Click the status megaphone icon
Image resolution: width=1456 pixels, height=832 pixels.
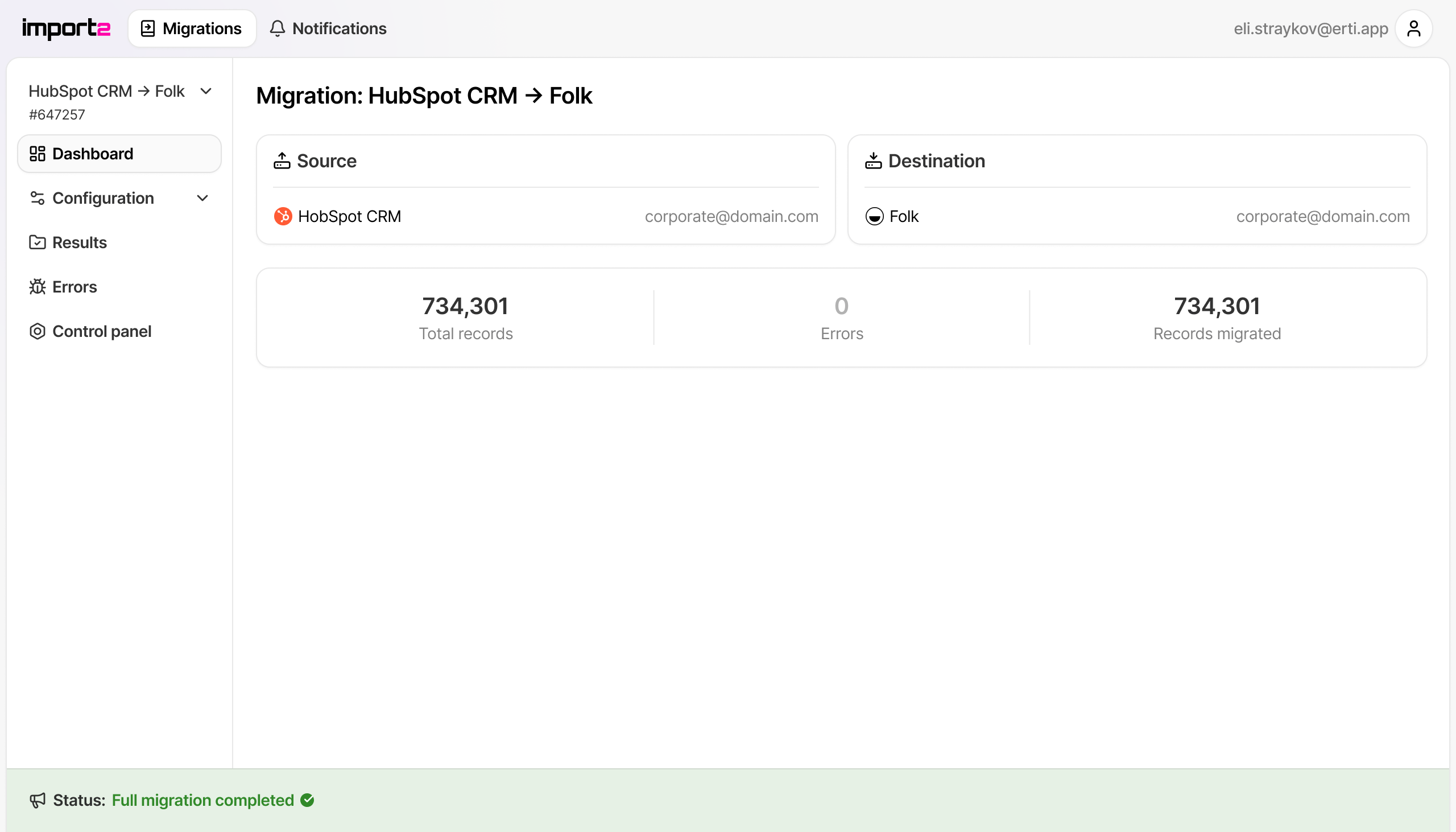click(38, 800)
